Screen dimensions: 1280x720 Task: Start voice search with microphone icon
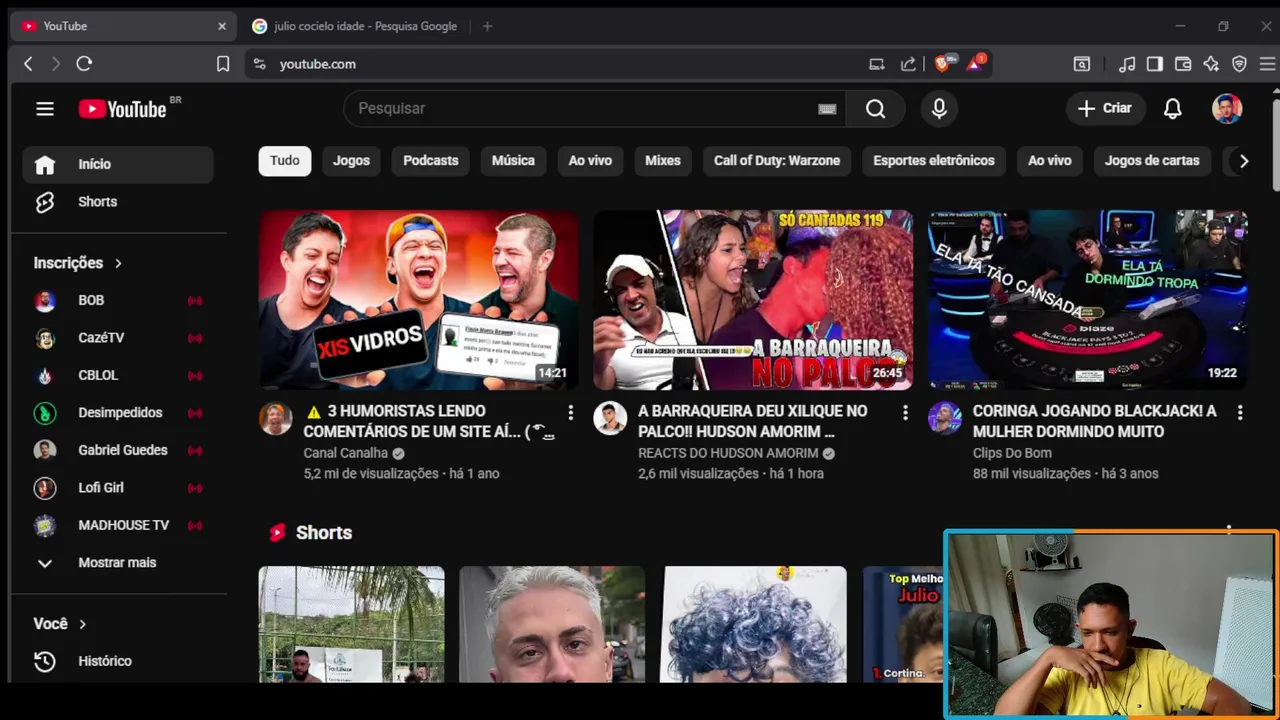(x=939, y=108)
